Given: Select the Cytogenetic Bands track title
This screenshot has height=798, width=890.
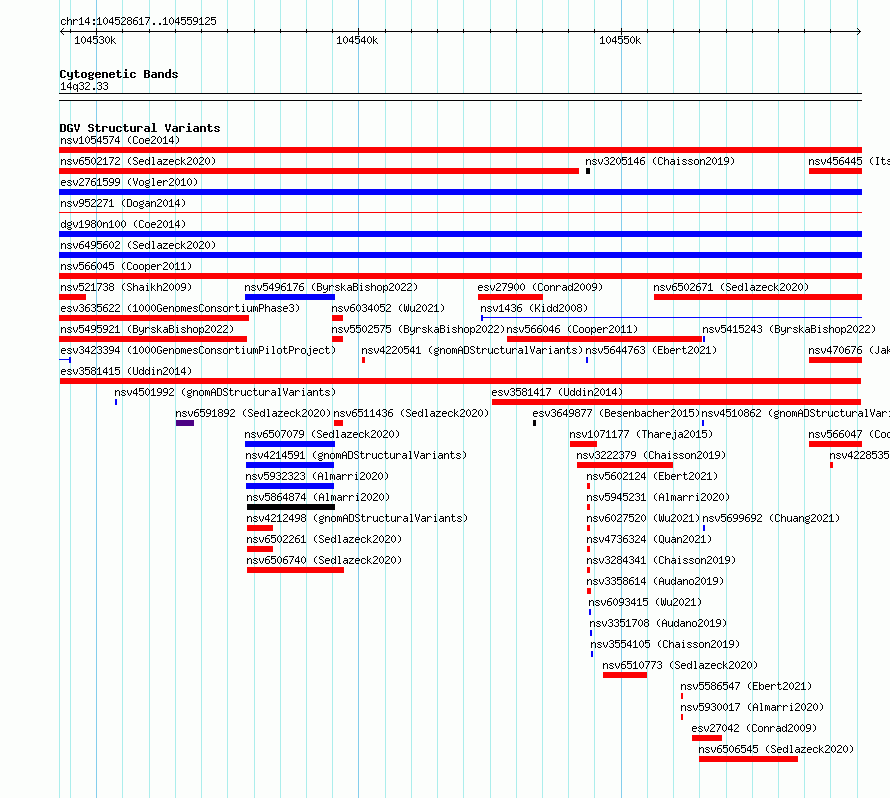Looking at the screenshot, I should point(119,74).
